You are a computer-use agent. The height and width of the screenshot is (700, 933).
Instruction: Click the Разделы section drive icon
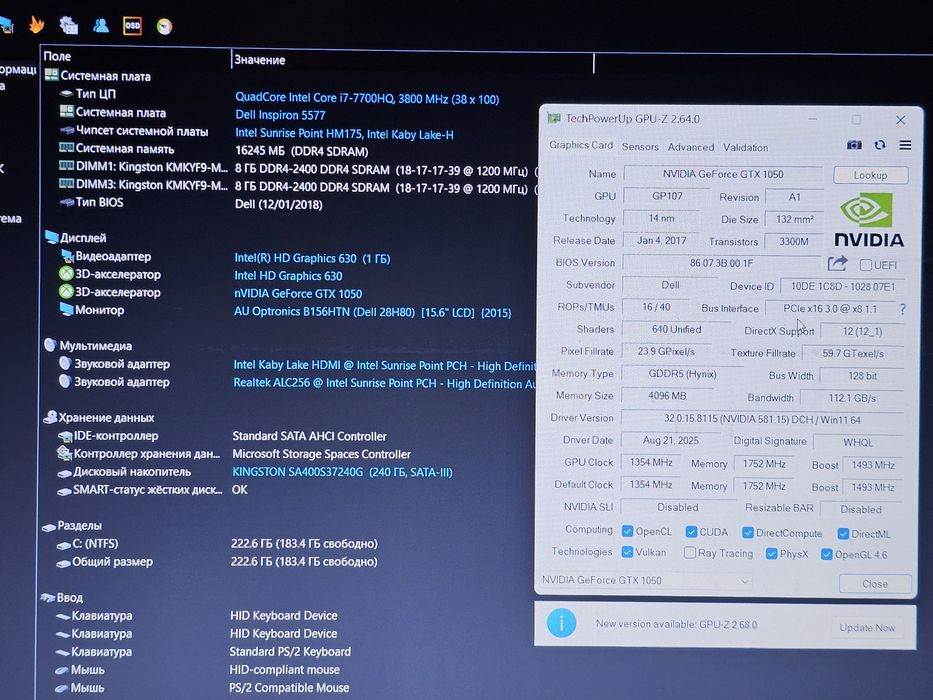click(x=48, y=526)
